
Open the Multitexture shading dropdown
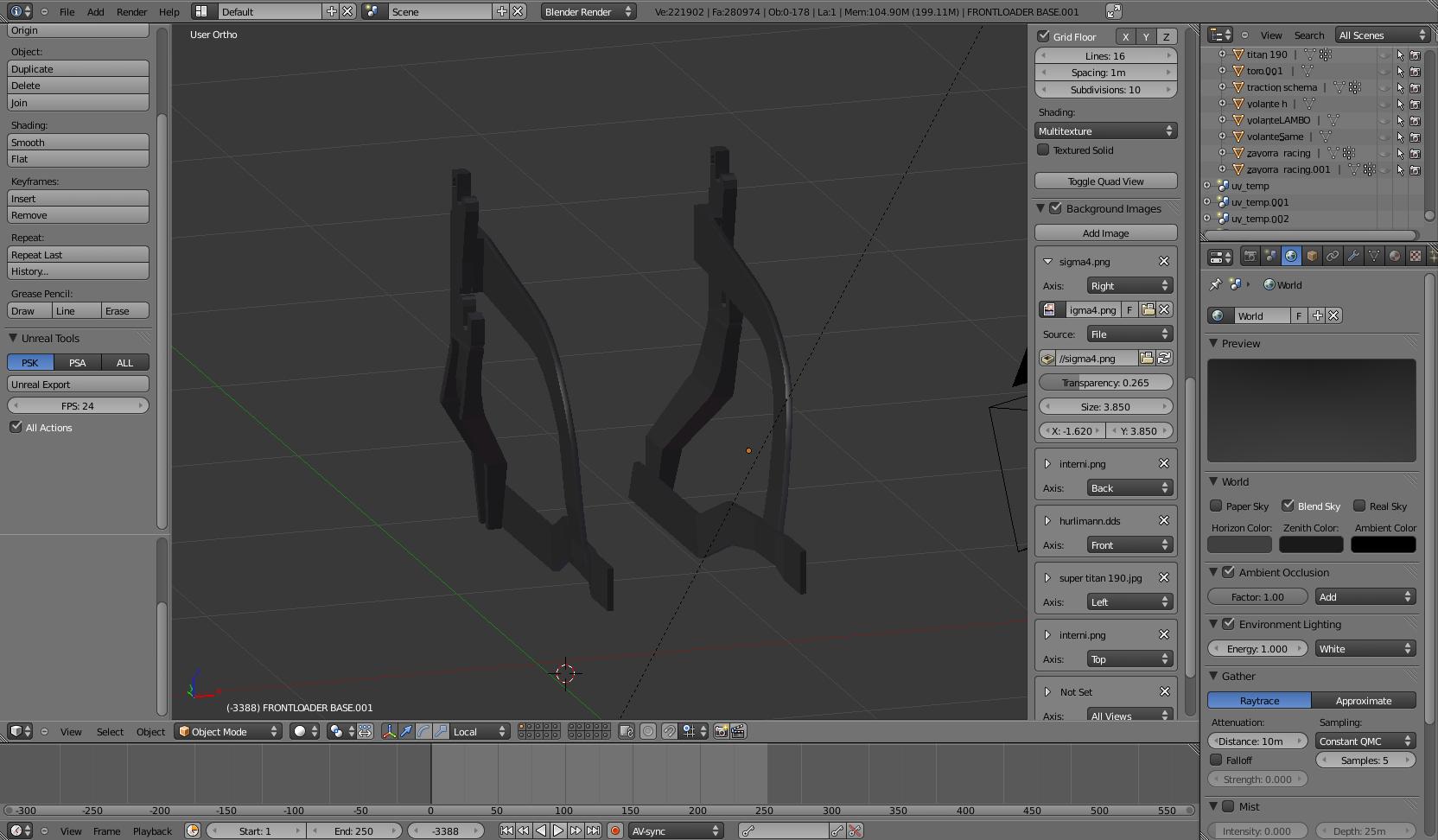[1106, 130]
